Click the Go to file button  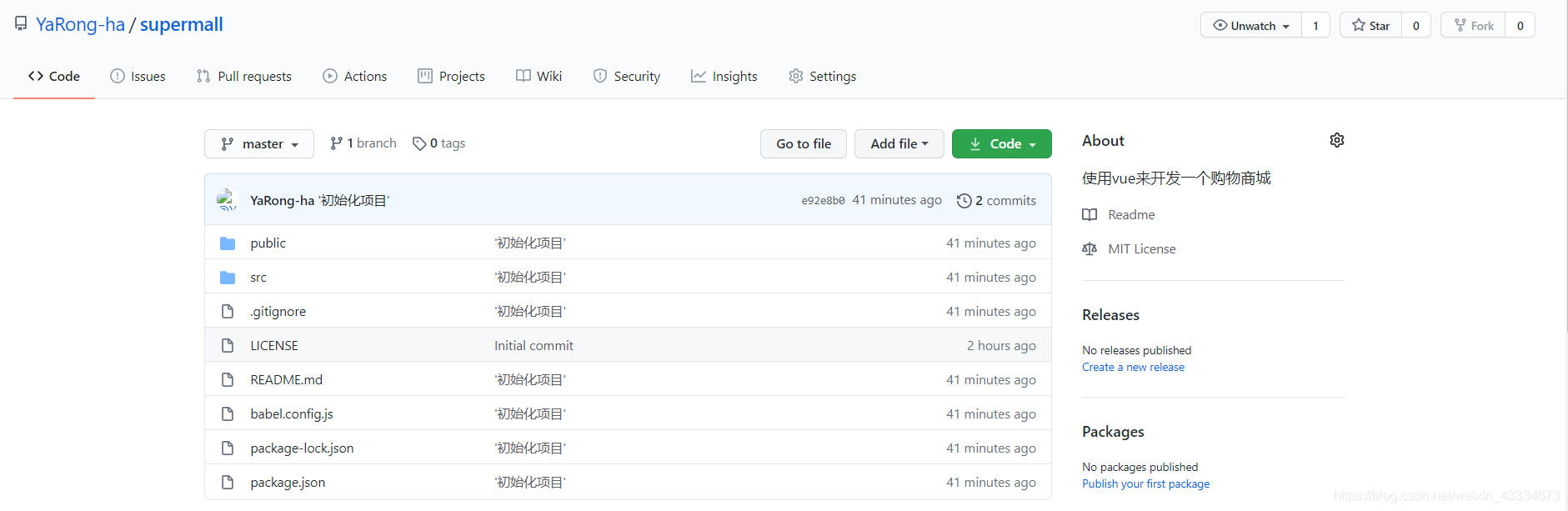[804, 143]
